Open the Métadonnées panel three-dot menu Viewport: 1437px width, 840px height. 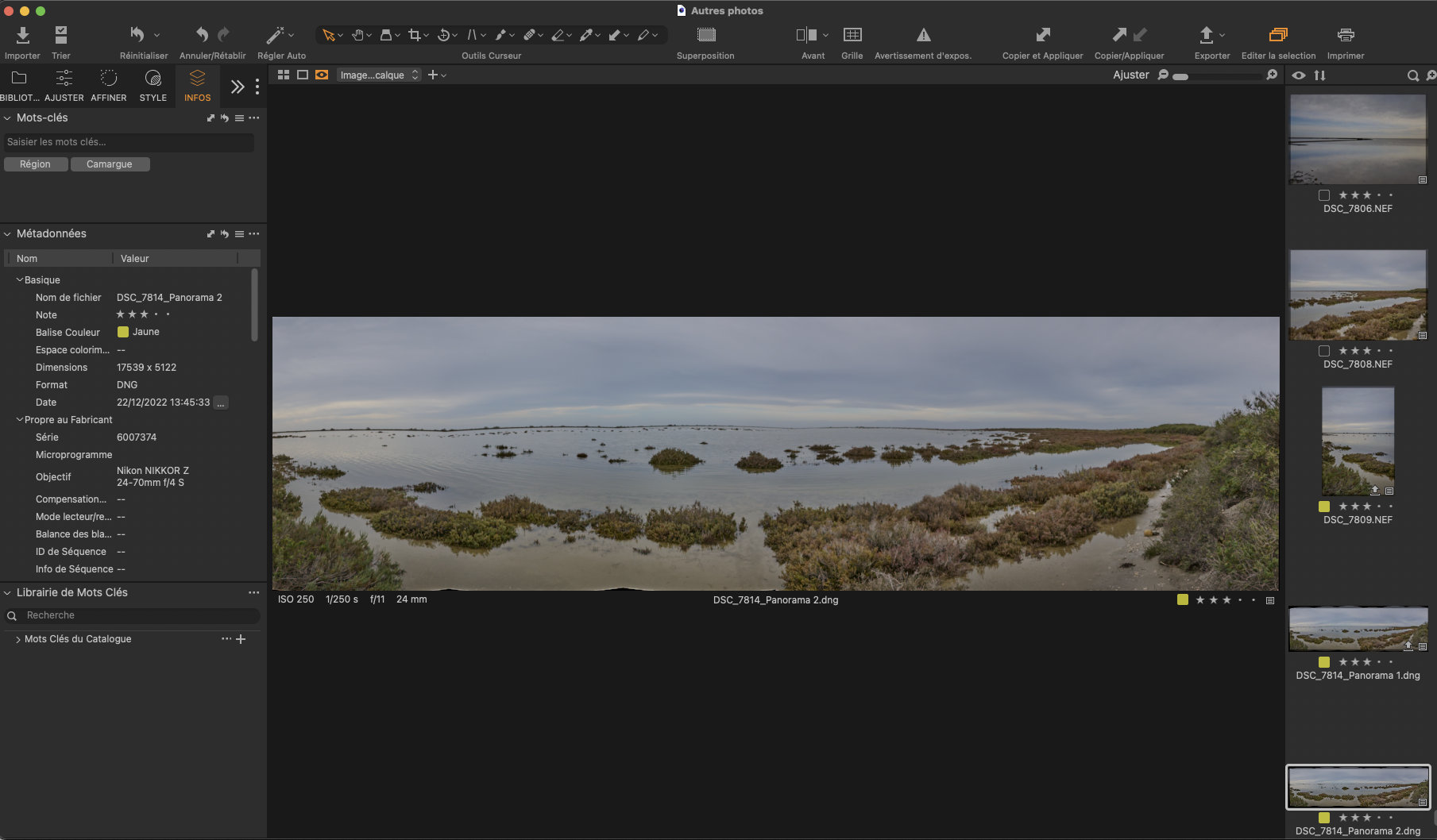point(254,233)
